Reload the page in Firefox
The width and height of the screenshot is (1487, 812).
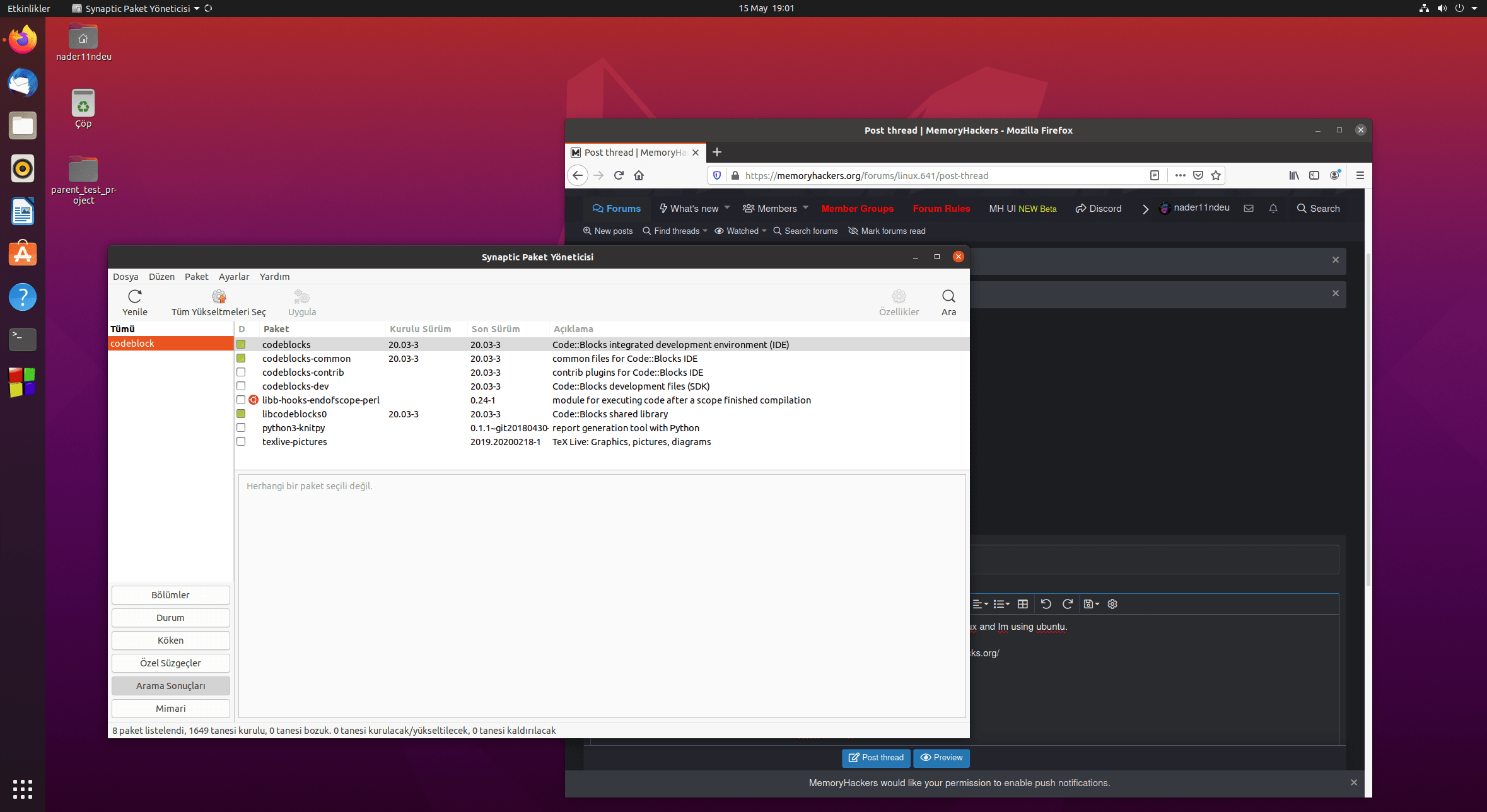[619, 175]
